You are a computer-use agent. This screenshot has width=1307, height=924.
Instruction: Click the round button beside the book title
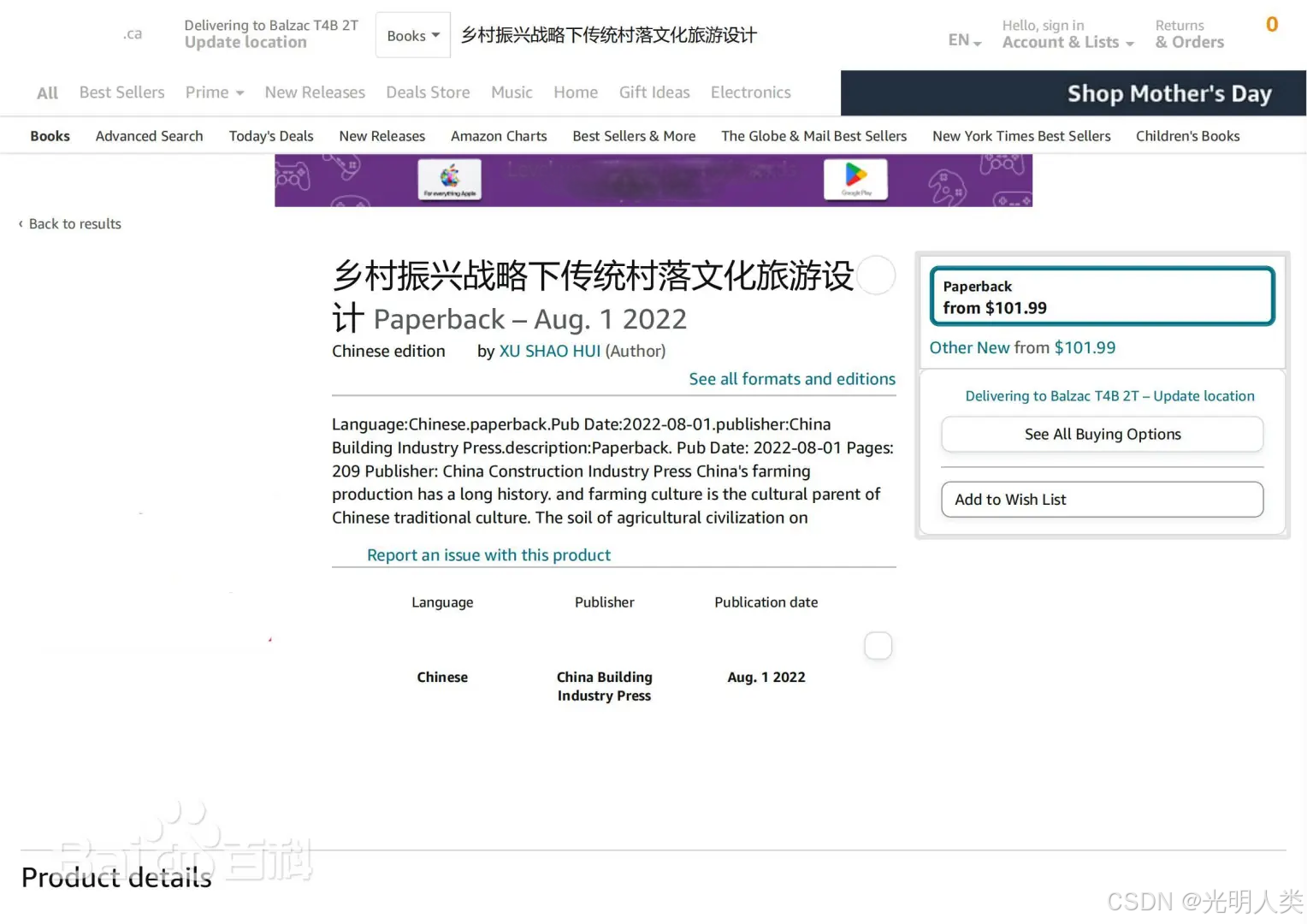pyautogui.click(x=876, y=275)
